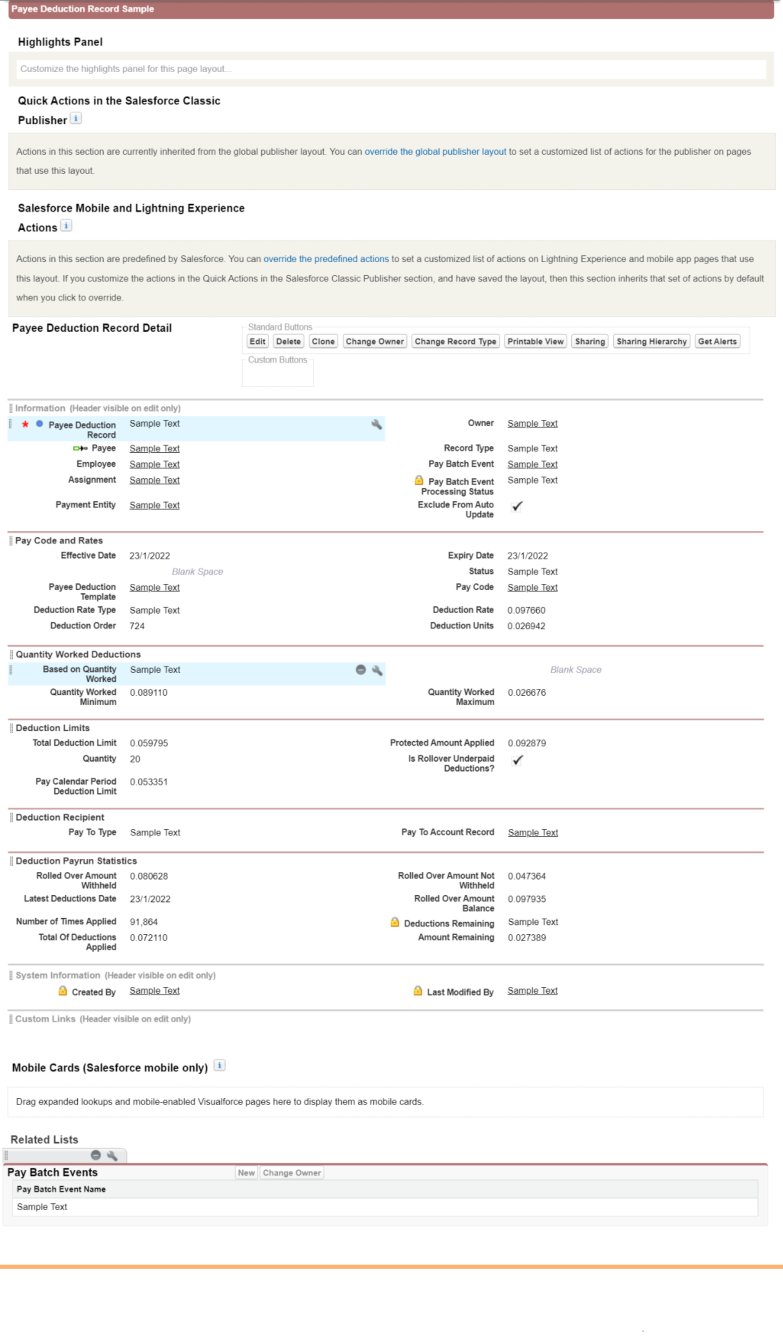
Task: Click info icon beside Salesforce Classic Publisher
Action: point(77,118)
